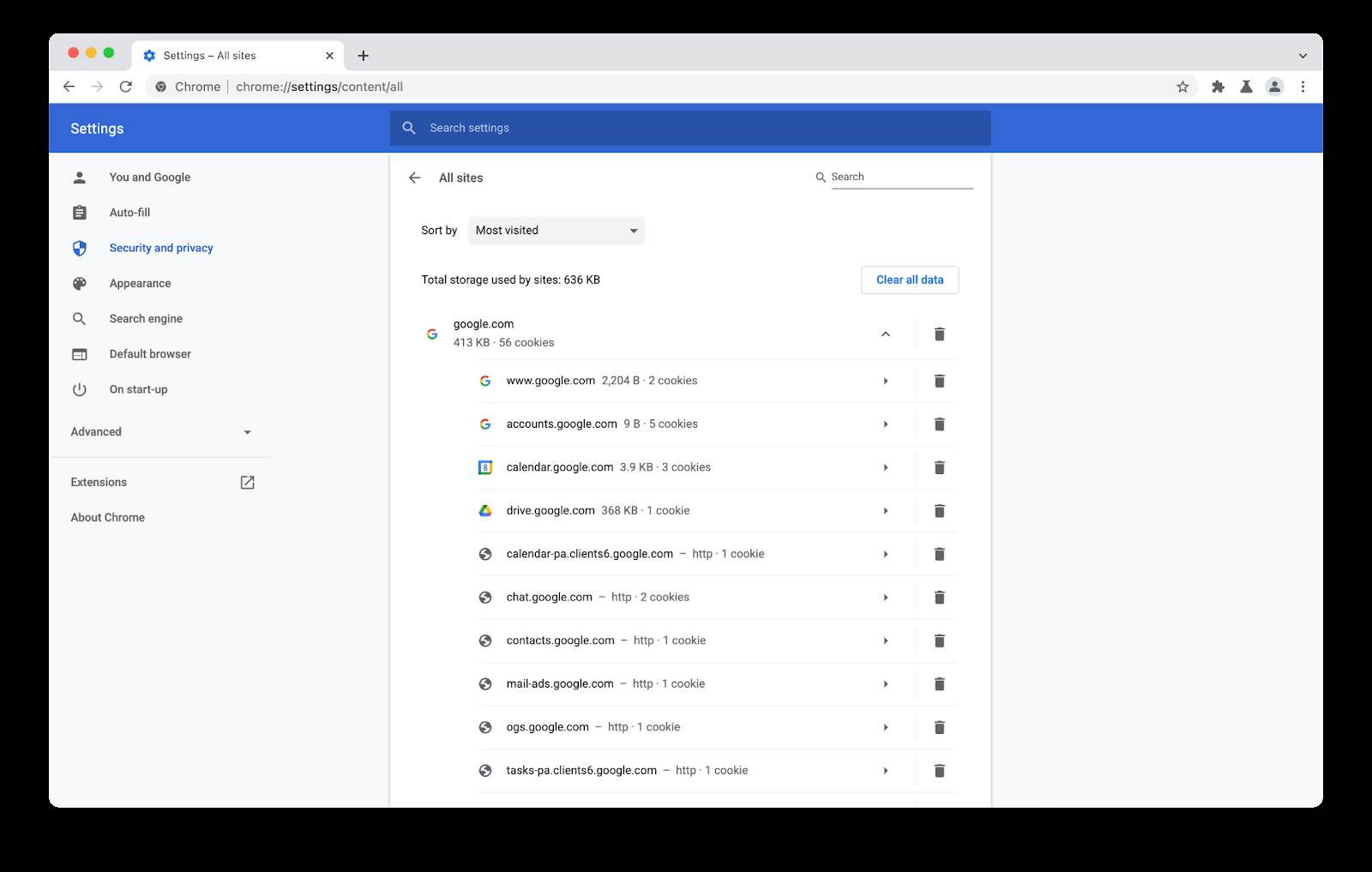Delete all google.com data using trash icon
Viewport: 1372px width, 872px height.
(x=940, y=334)
